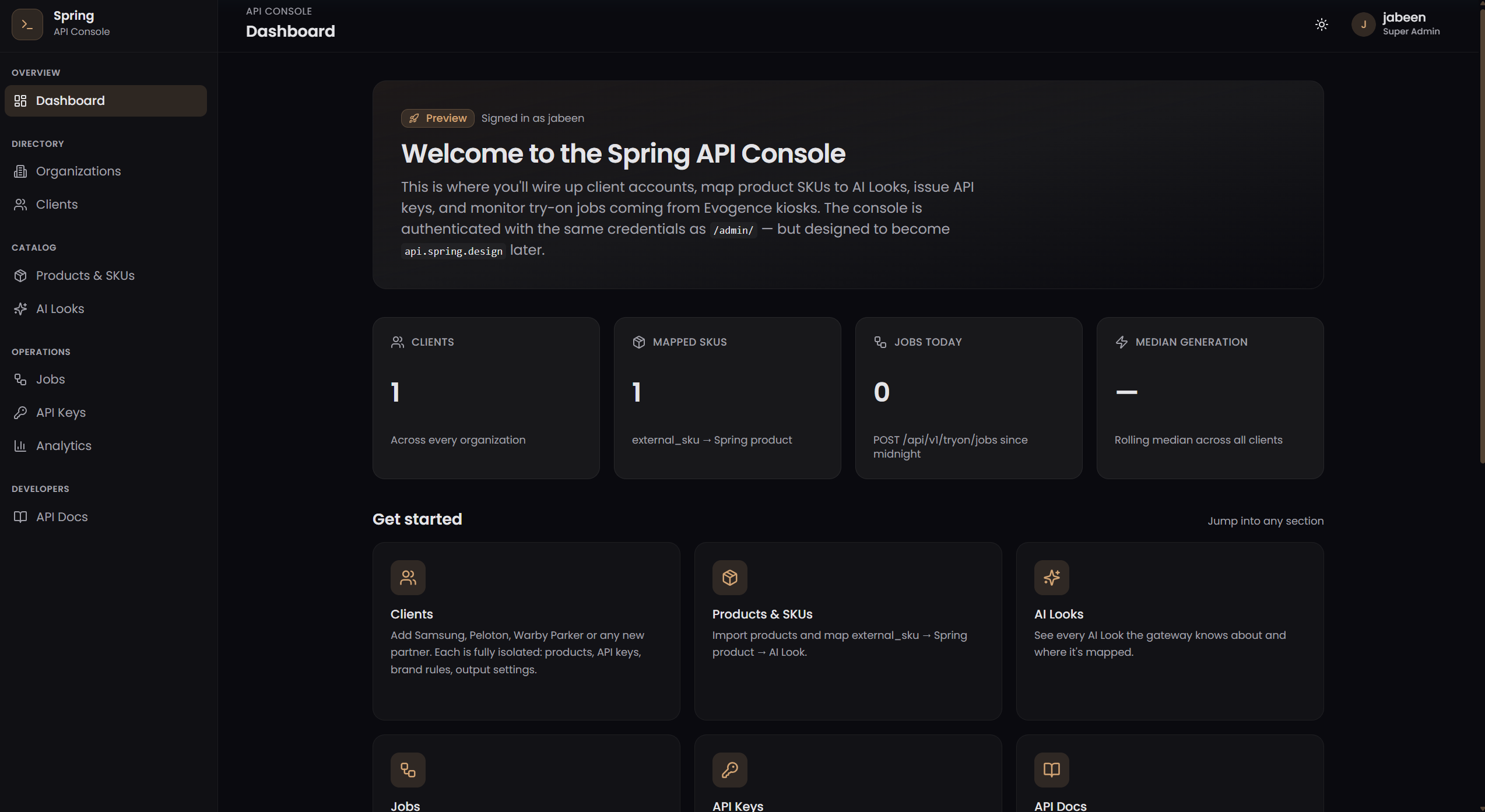Click the MAPPED SKUS stat card box icon
The image size is (1485, 812).
coord(639,342)
